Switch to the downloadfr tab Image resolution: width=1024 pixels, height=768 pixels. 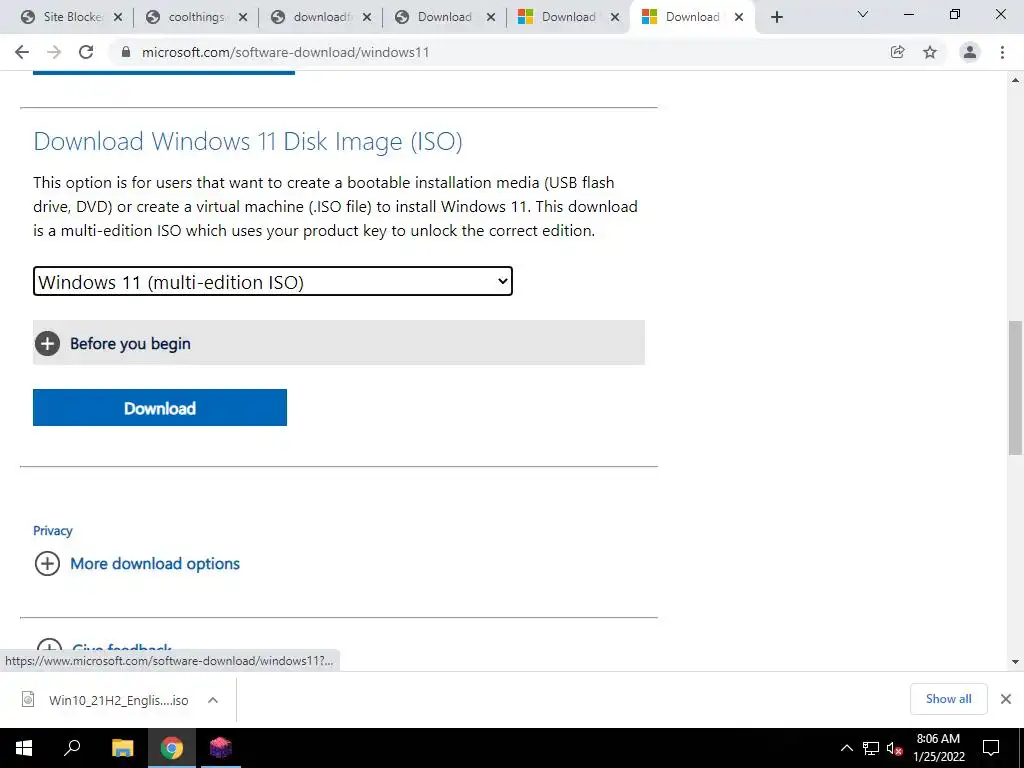(313, 18)
